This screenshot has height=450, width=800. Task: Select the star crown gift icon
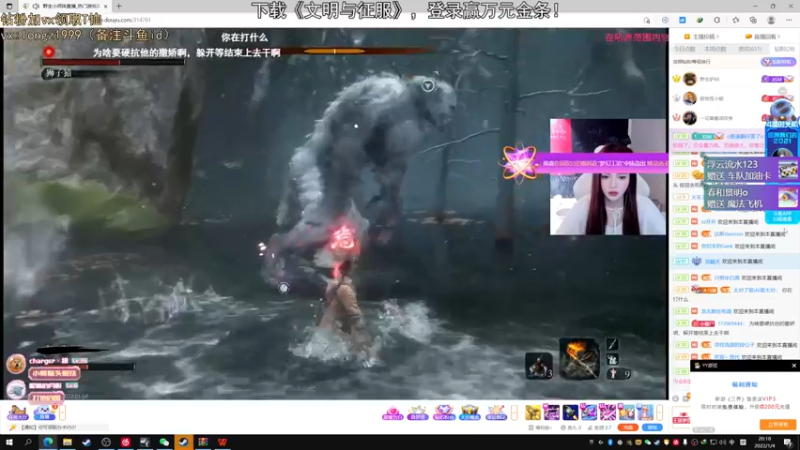coord(417,412)
